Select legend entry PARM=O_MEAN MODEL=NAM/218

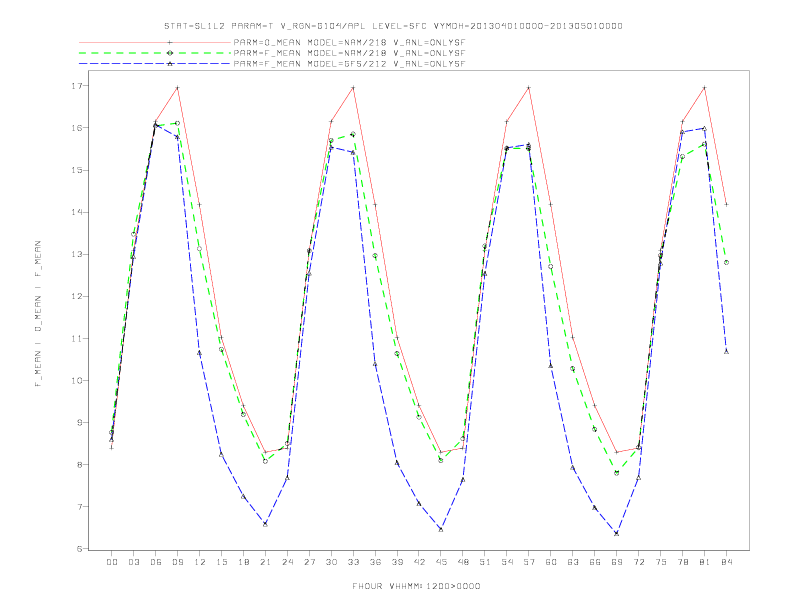pos(349,42)
